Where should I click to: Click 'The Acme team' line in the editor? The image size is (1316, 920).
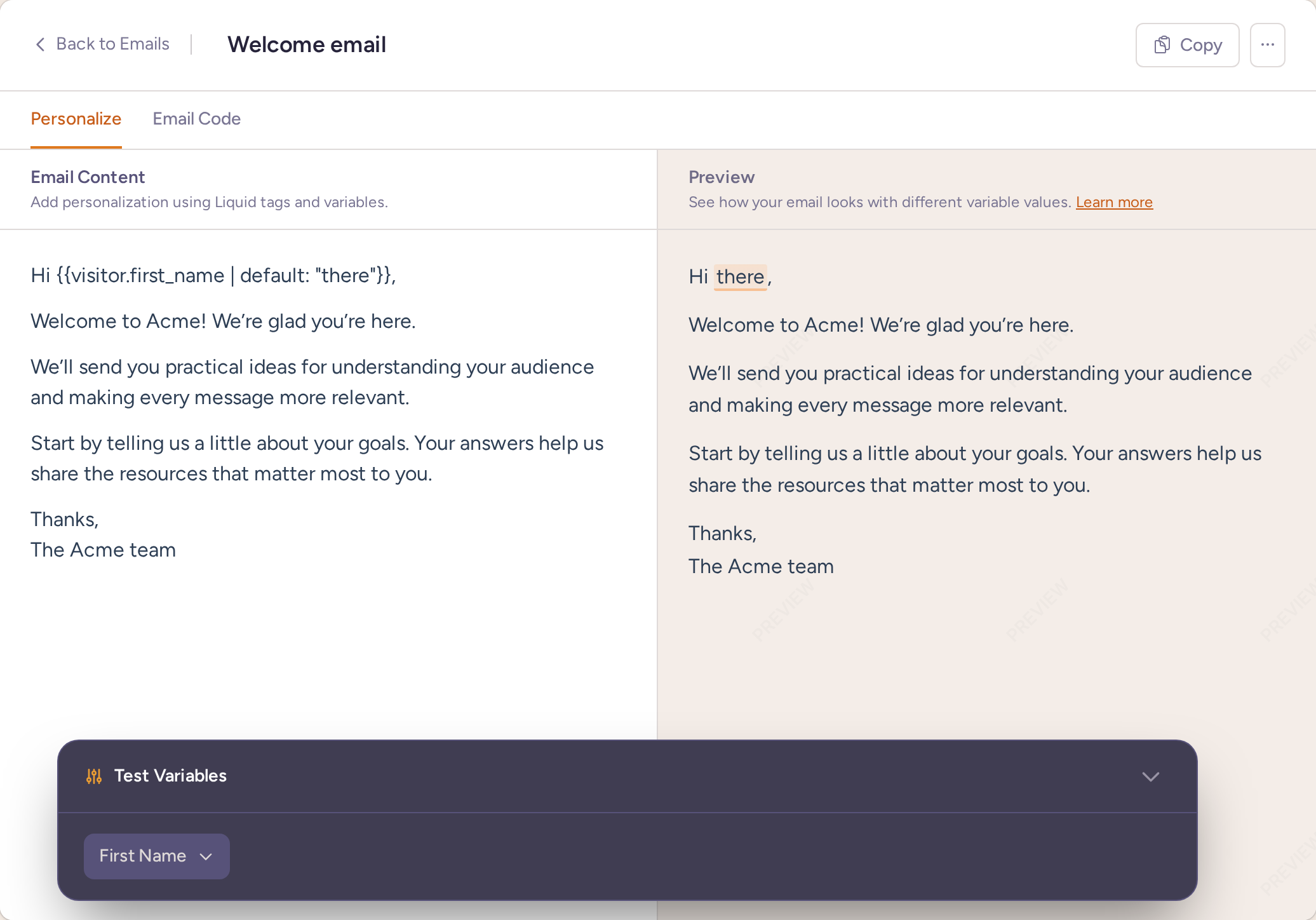(x=104, y=550)
